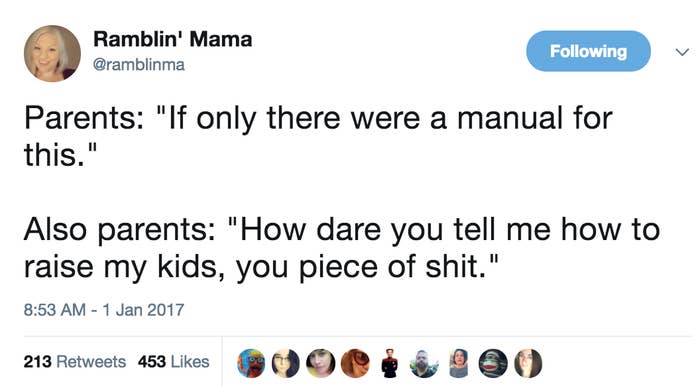Toggle the blue Following button

(x=588, y=51)
